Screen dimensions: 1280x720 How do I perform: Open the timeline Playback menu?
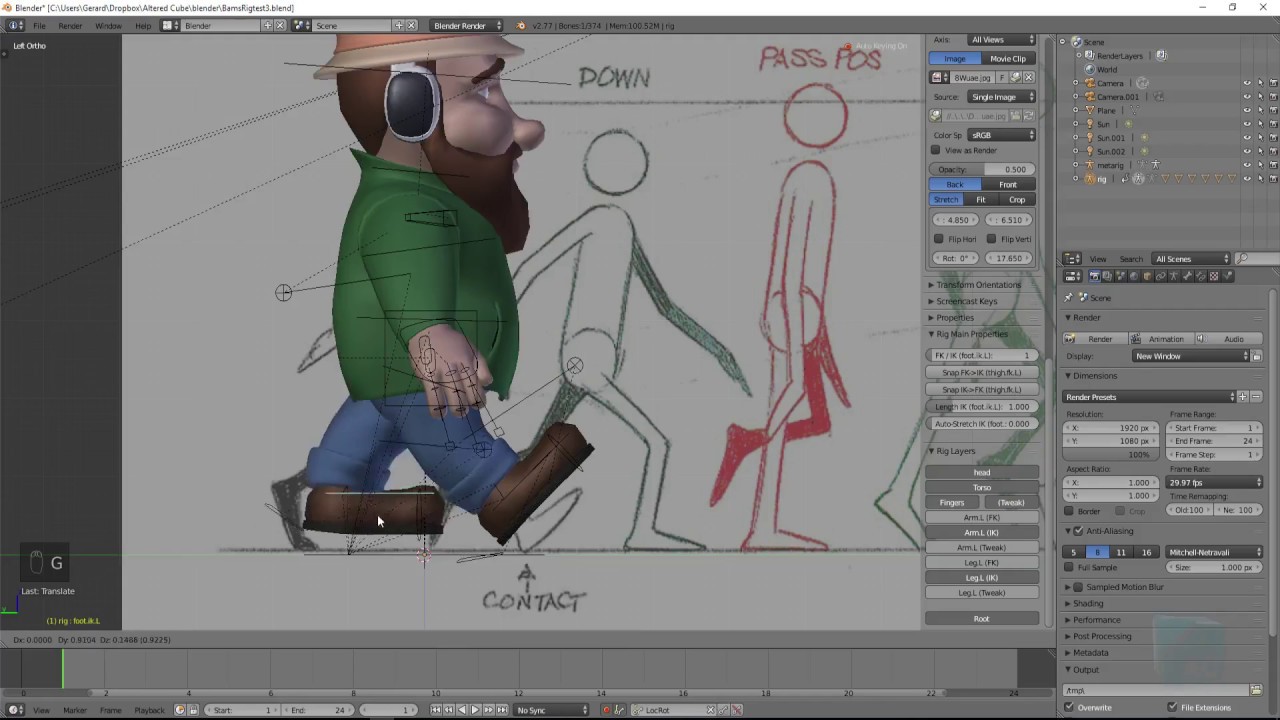point(149,710)
